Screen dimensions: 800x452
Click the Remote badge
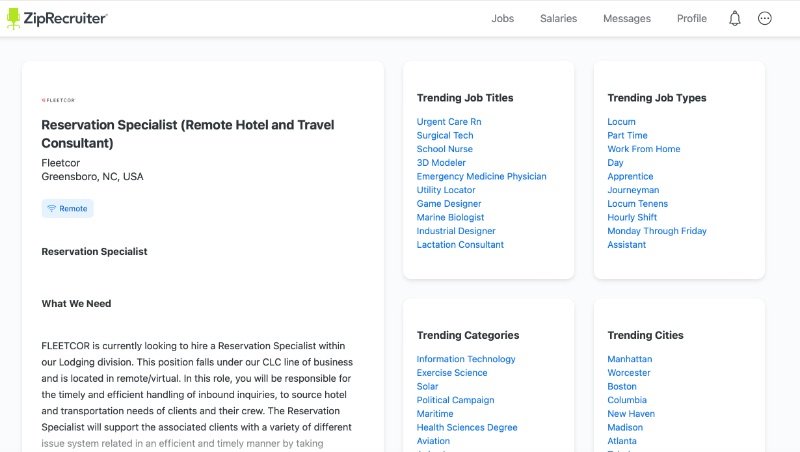click(68, 208)
